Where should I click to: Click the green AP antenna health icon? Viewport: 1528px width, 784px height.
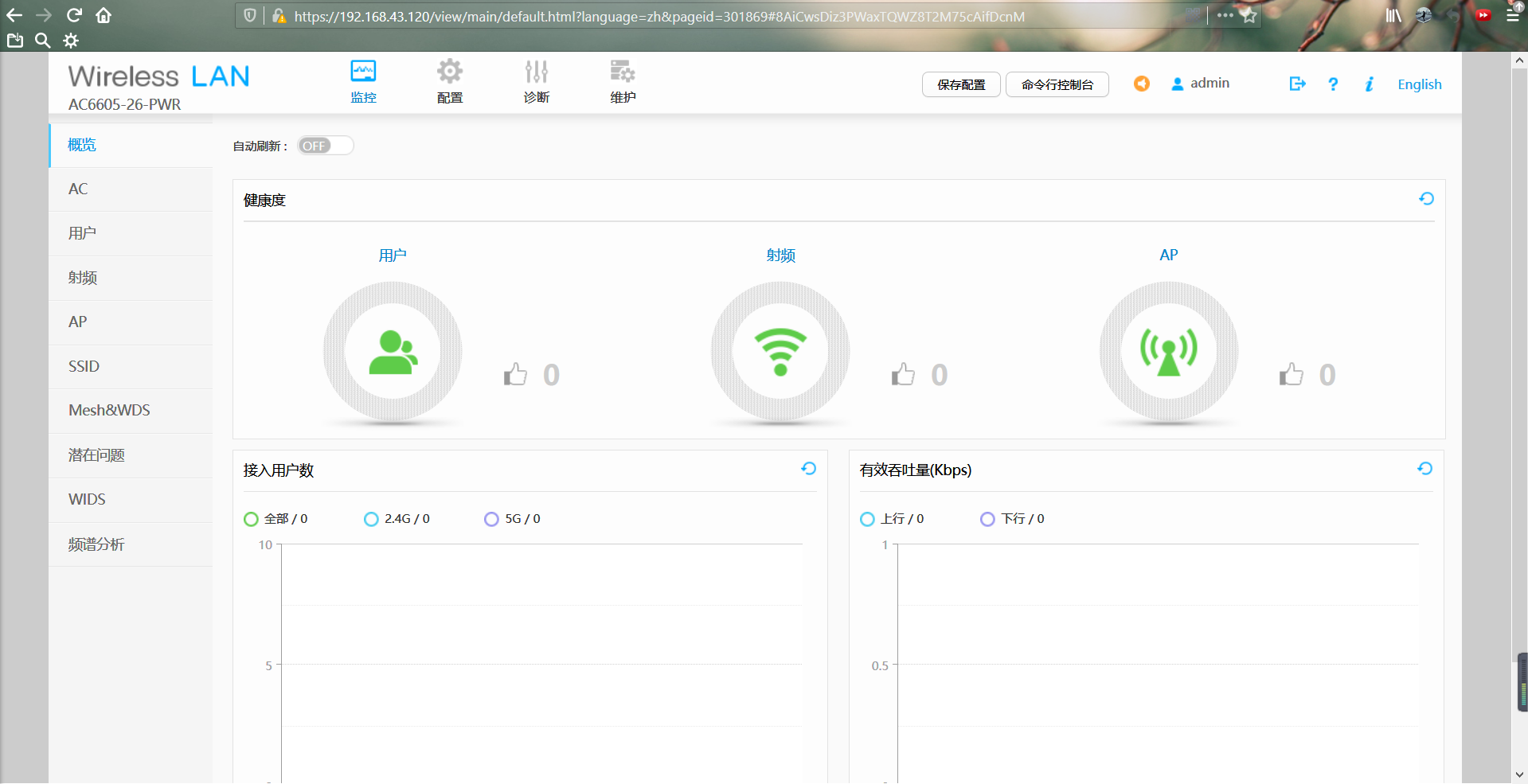[1168, 352]
